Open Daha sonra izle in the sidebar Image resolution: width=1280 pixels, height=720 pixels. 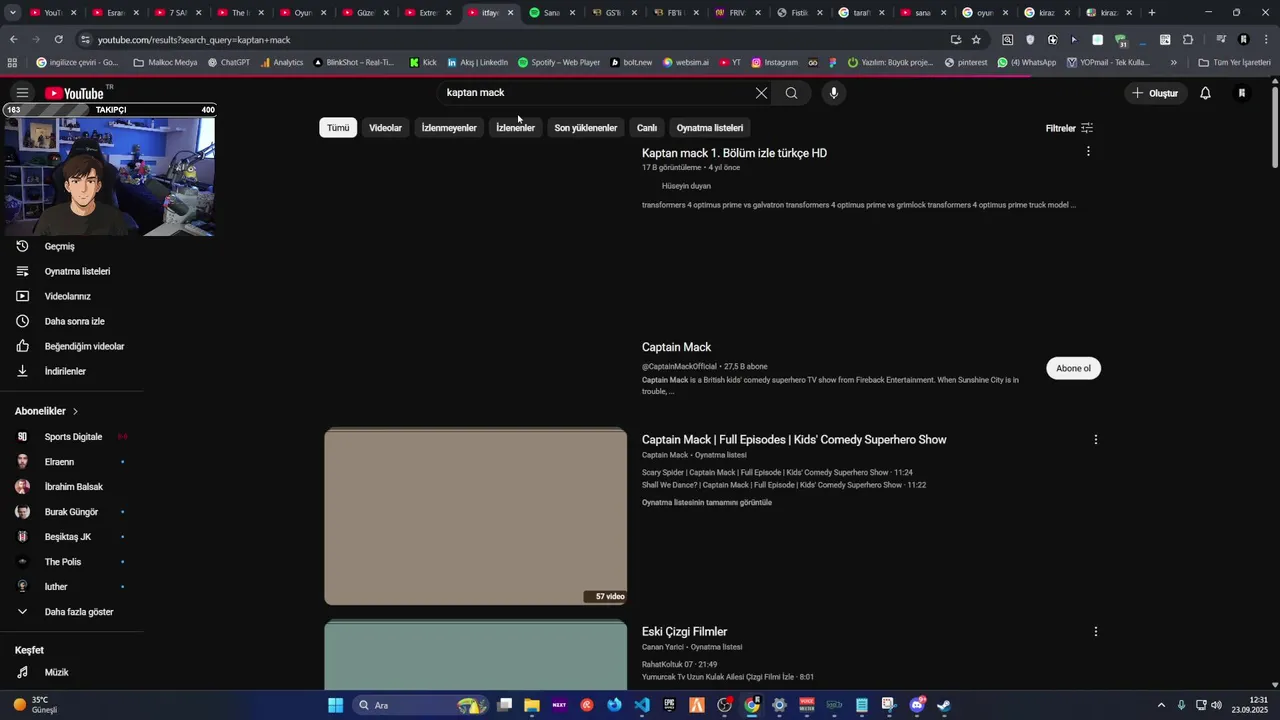72,321
